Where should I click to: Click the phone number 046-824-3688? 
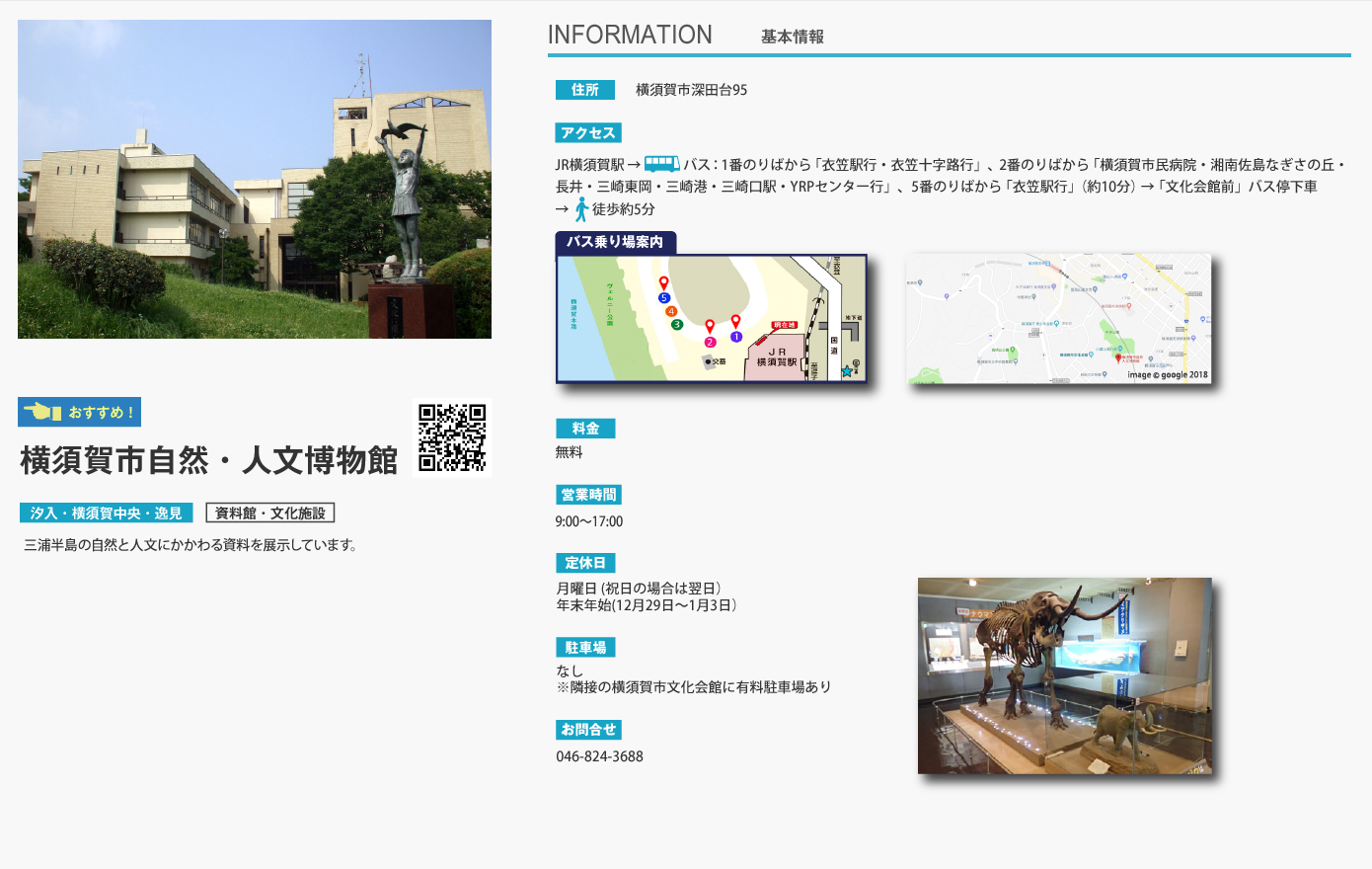[x=599, y=756]
